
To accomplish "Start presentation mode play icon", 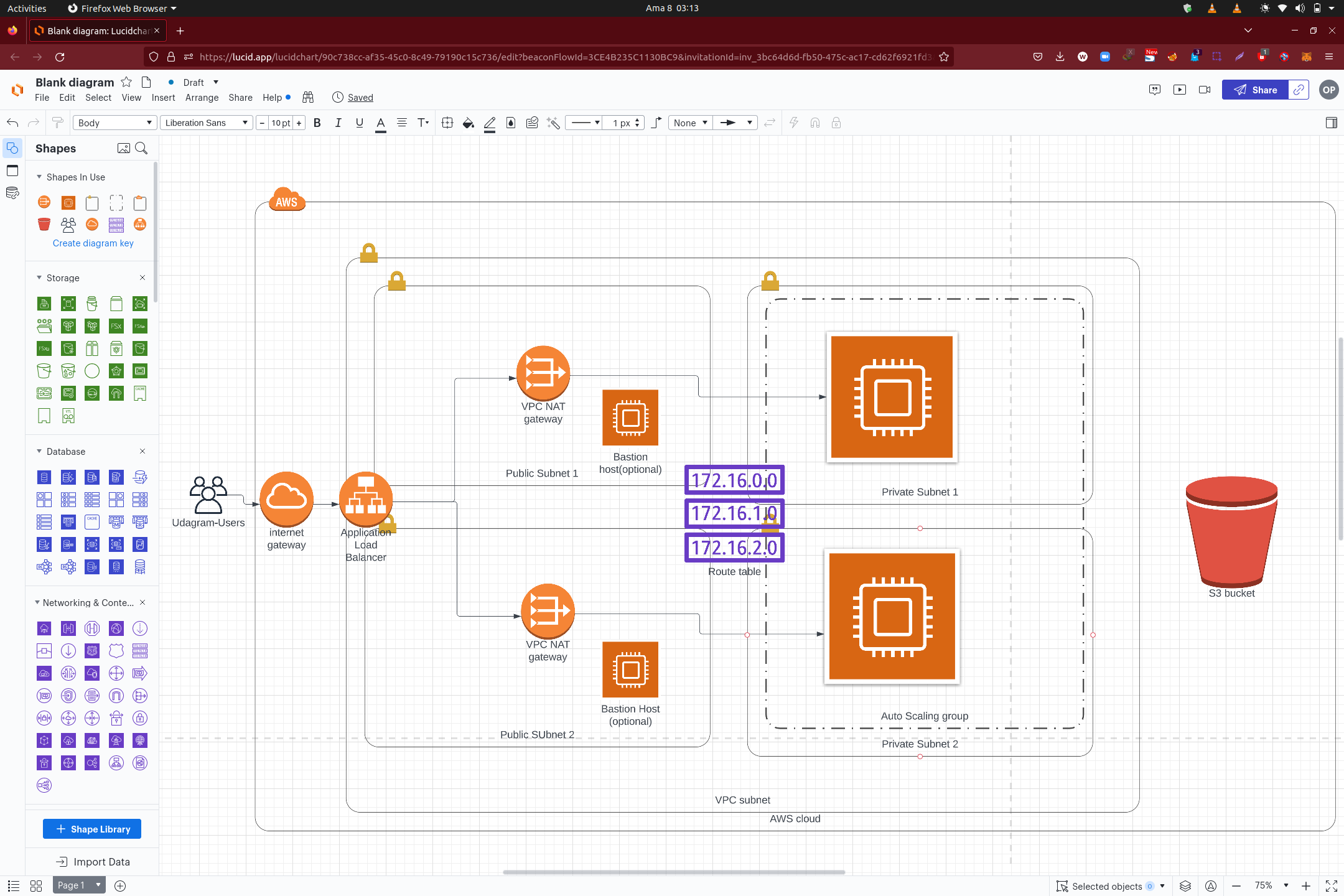I will click(1180, 90).
